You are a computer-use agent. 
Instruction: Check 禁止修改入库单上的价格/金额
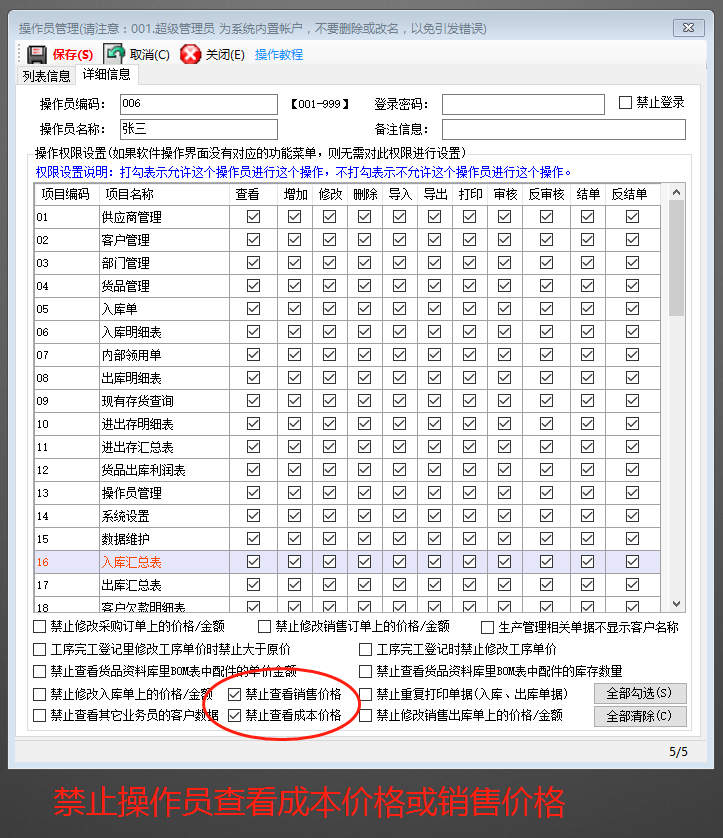[40, 694]
